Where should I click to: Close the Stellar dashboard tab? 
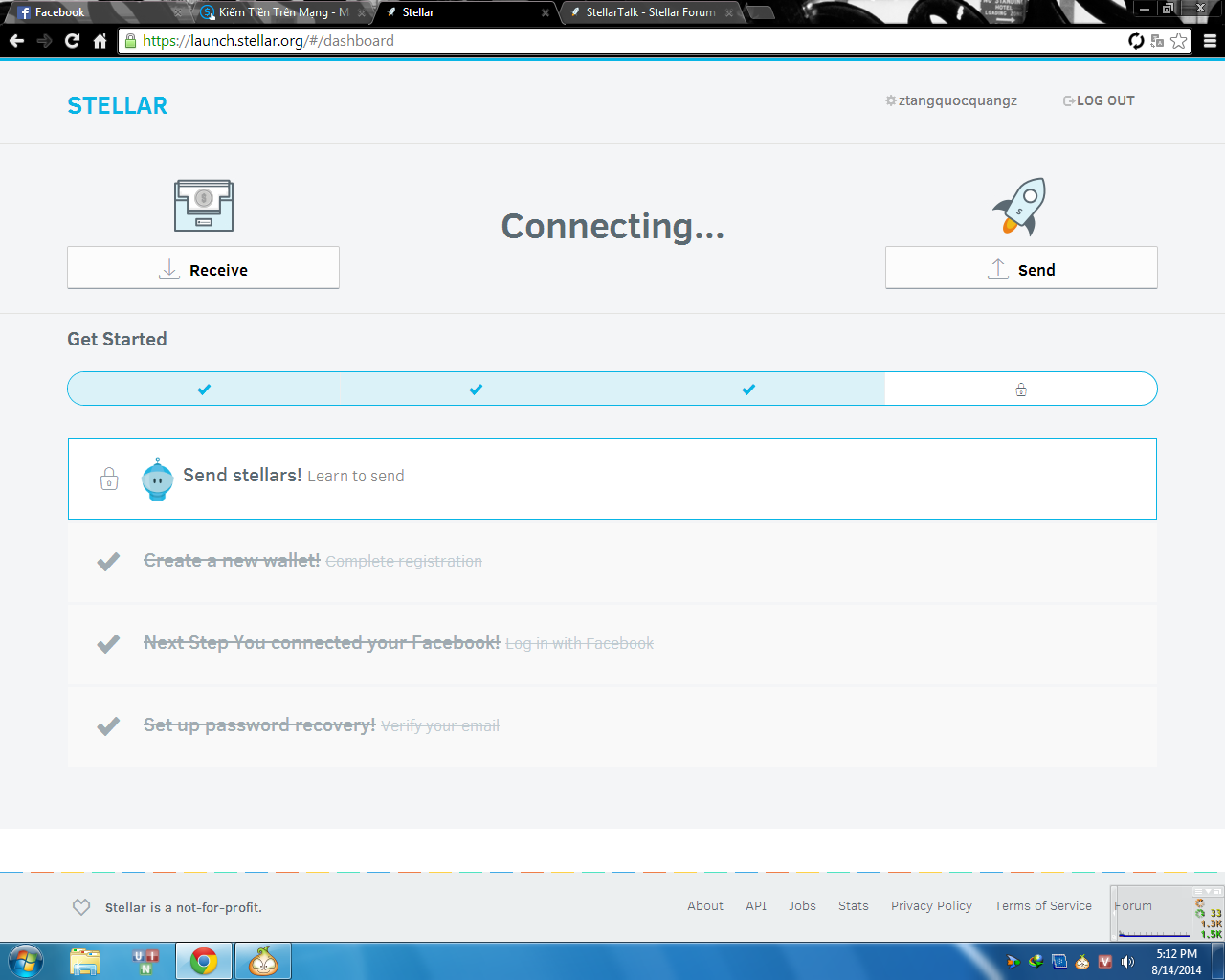[x=546, y=12]
